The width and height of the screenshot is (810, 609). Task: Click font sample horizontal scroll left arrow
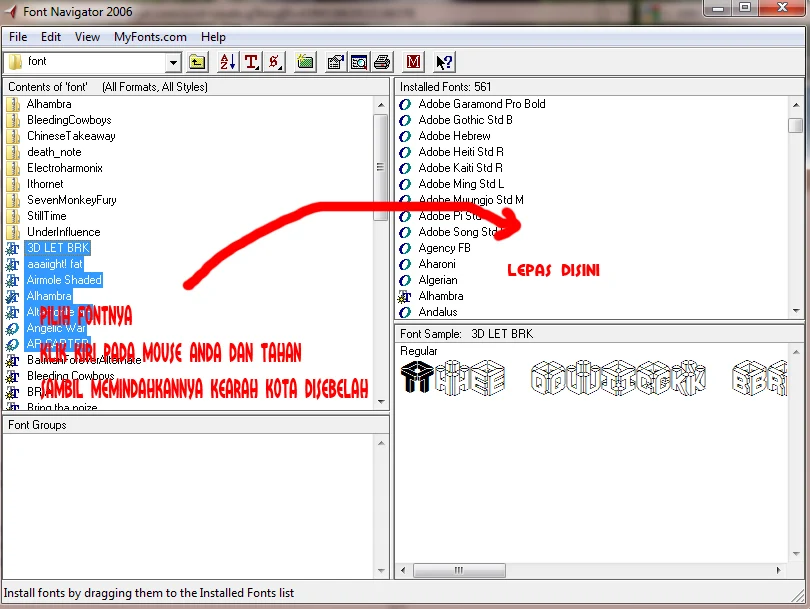click(x=403, y=570)
